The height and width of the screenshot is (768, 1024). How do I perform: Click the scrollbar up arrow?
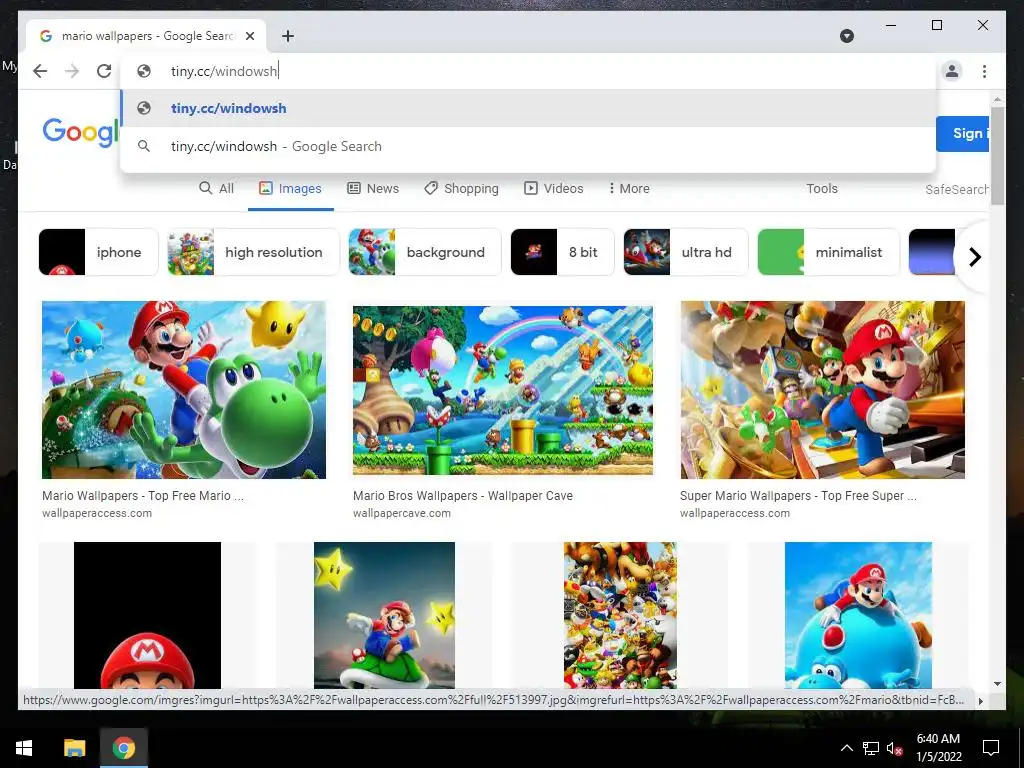pos(997,99)
